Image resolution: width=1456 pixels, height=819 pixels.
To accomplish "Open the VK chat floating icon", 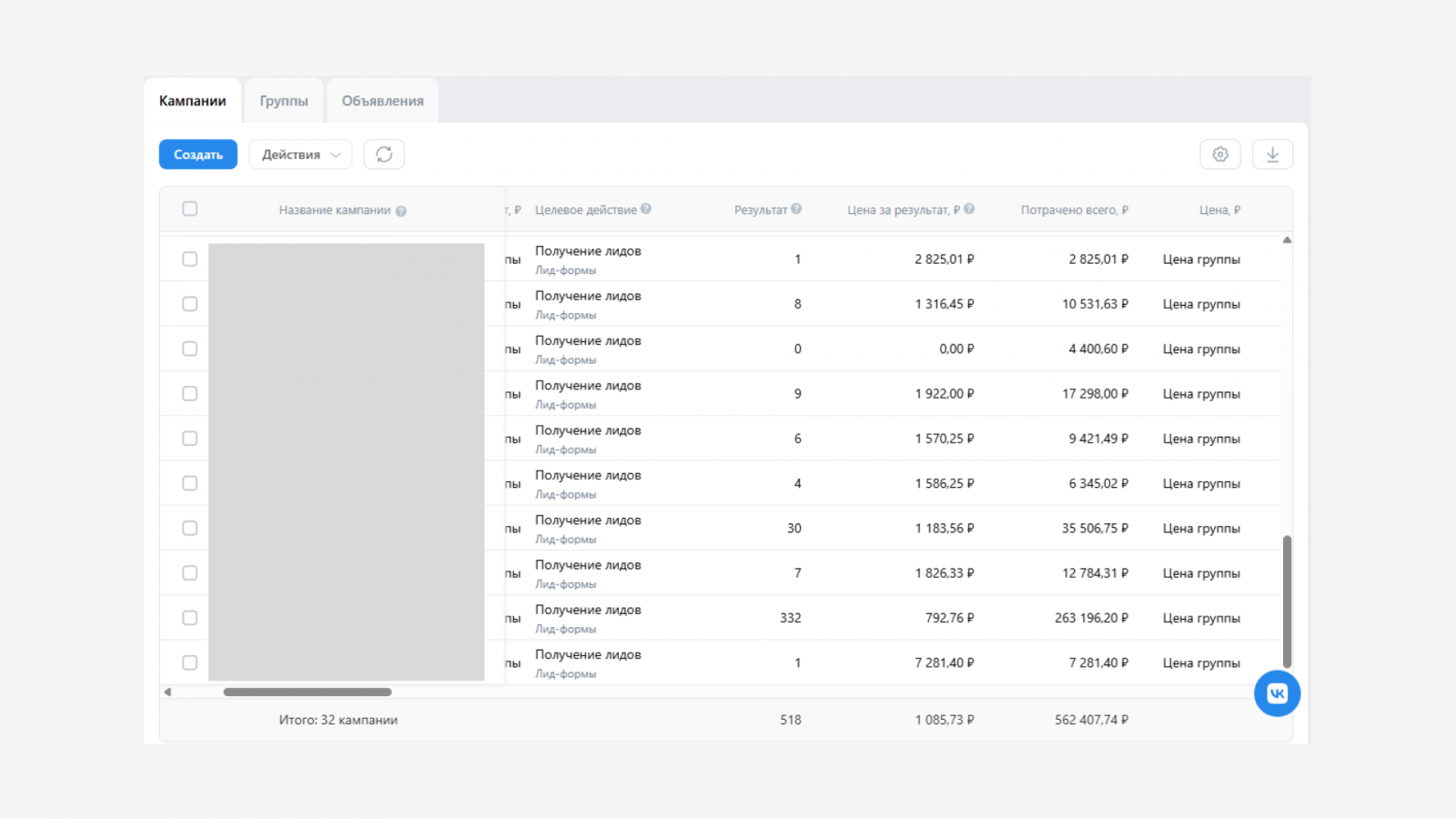I will click(x=1277, y=693).
